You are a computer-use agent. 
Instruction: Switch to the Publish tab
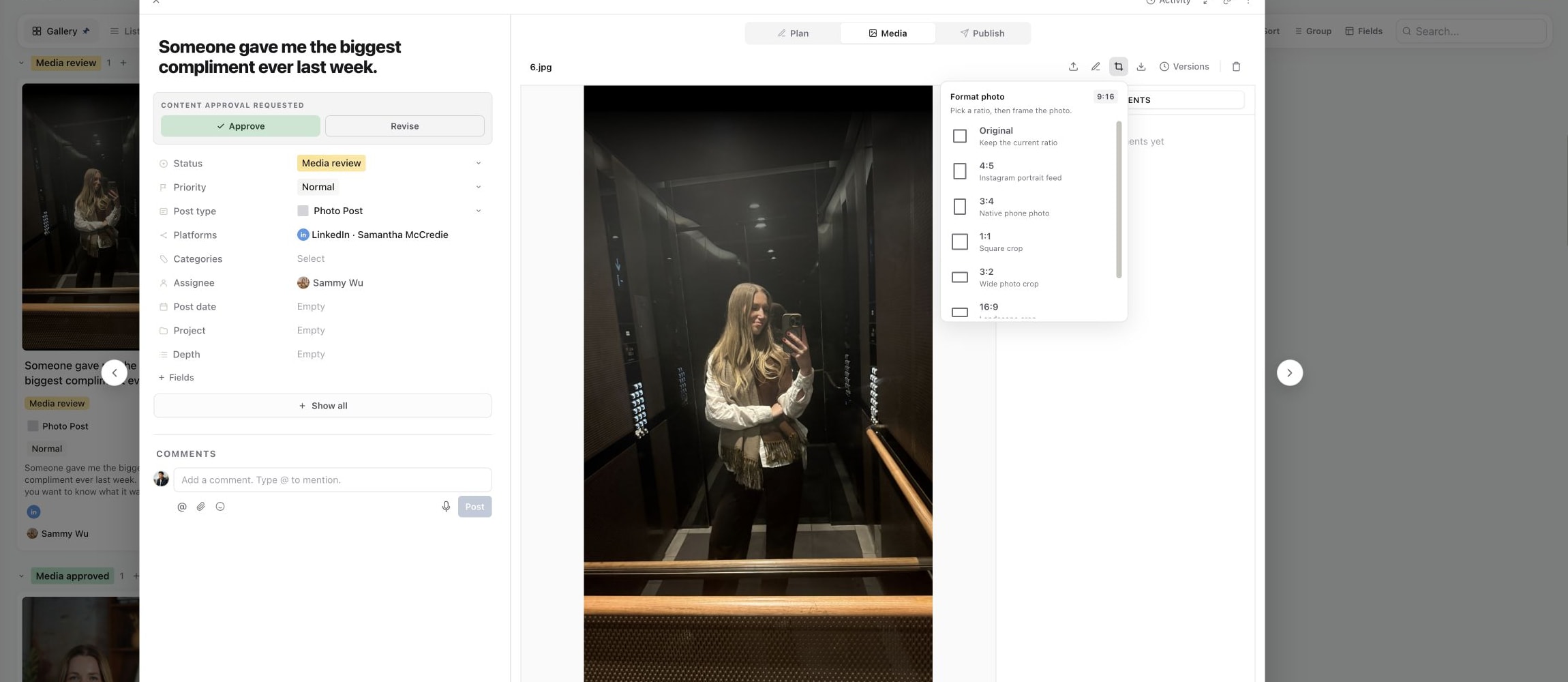982,33
